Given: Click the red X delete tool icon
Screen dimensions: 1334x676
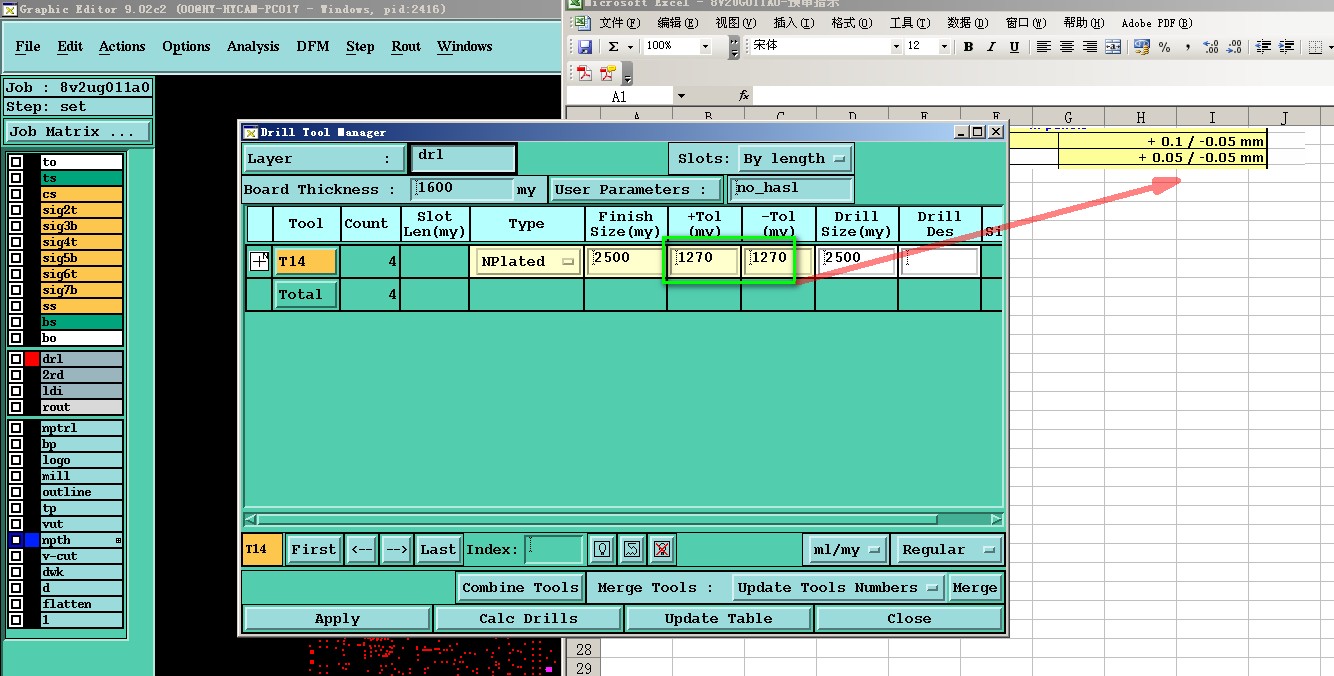Looking at the screenshot, I should click(661, 549).
